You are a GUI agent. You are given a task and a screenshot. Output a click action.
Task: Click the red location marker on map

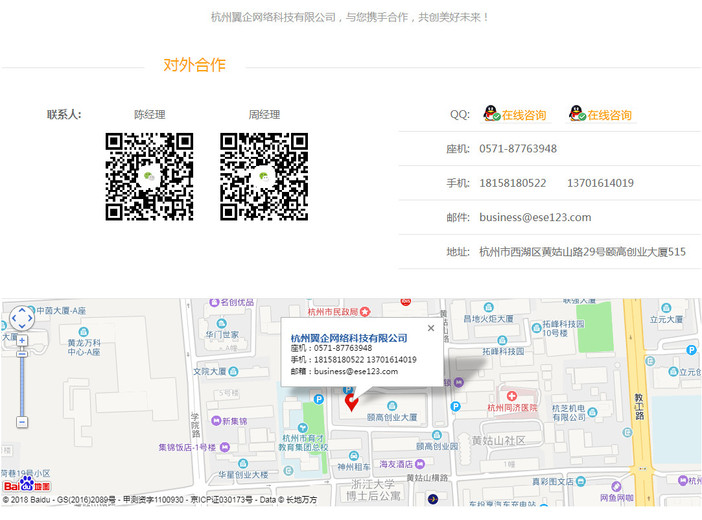tap(351, 401)
